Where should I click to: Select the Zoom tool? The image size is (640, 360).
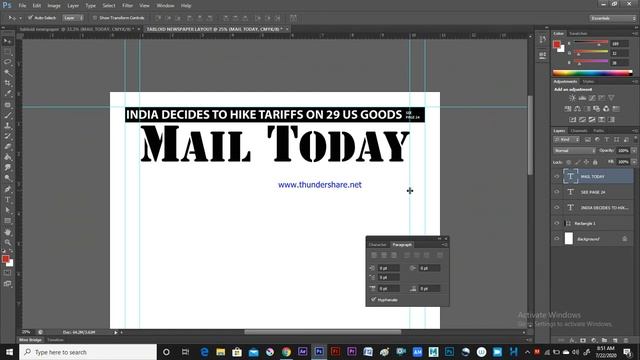[7, 242]
